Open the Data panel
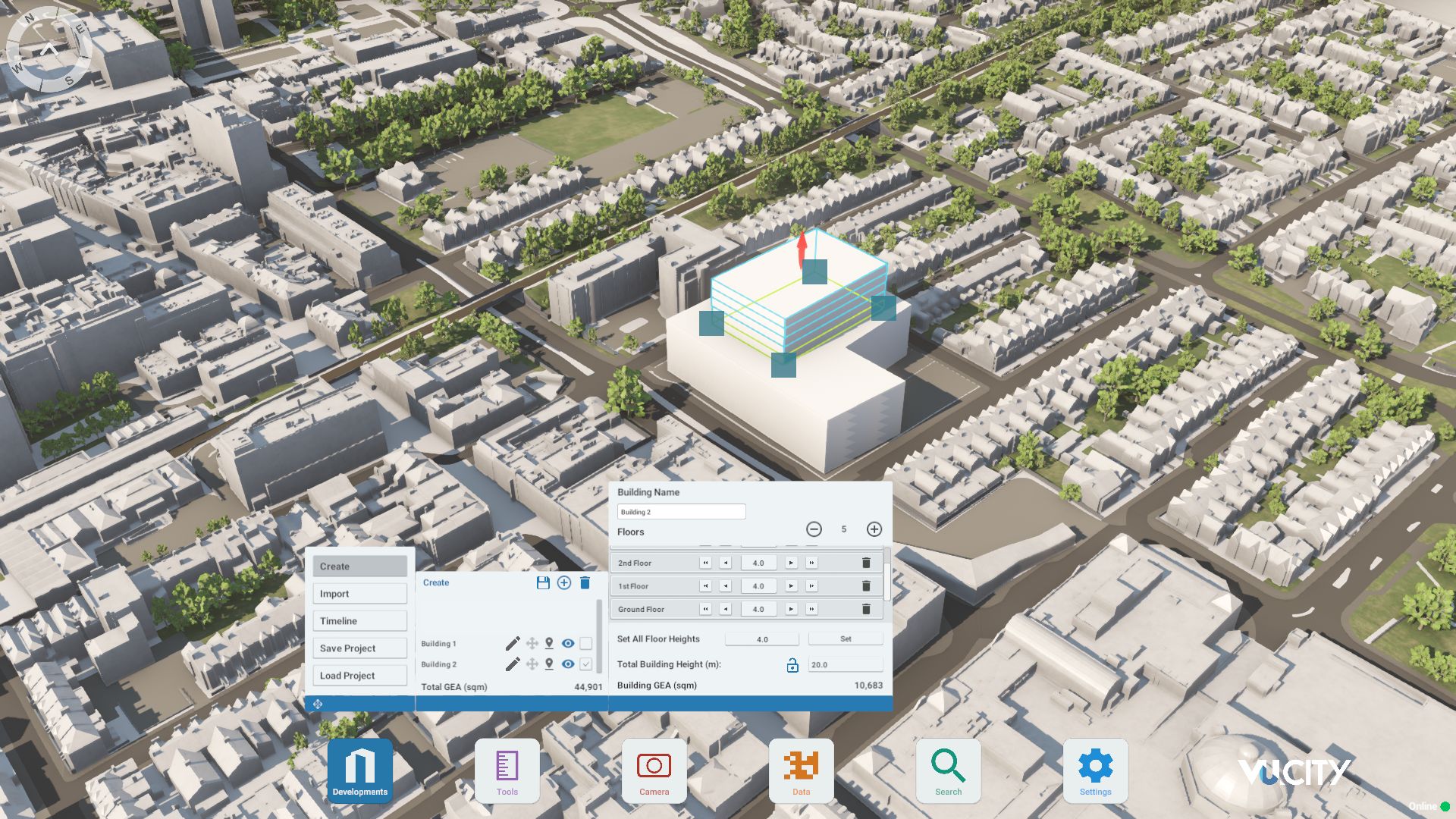The height and width of the screenshot is (819, 1456). click(801, 770)
